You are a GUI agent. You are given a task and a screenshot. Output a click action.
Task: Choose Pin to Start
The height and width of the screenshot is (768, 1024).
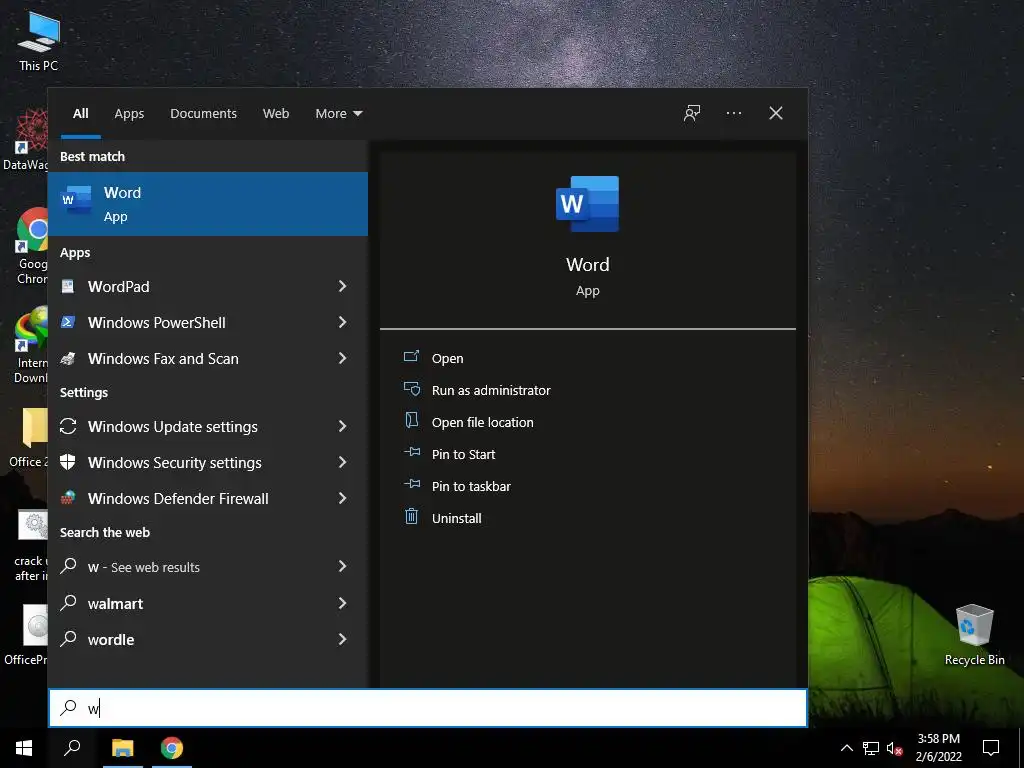click(x=463, y=455)
